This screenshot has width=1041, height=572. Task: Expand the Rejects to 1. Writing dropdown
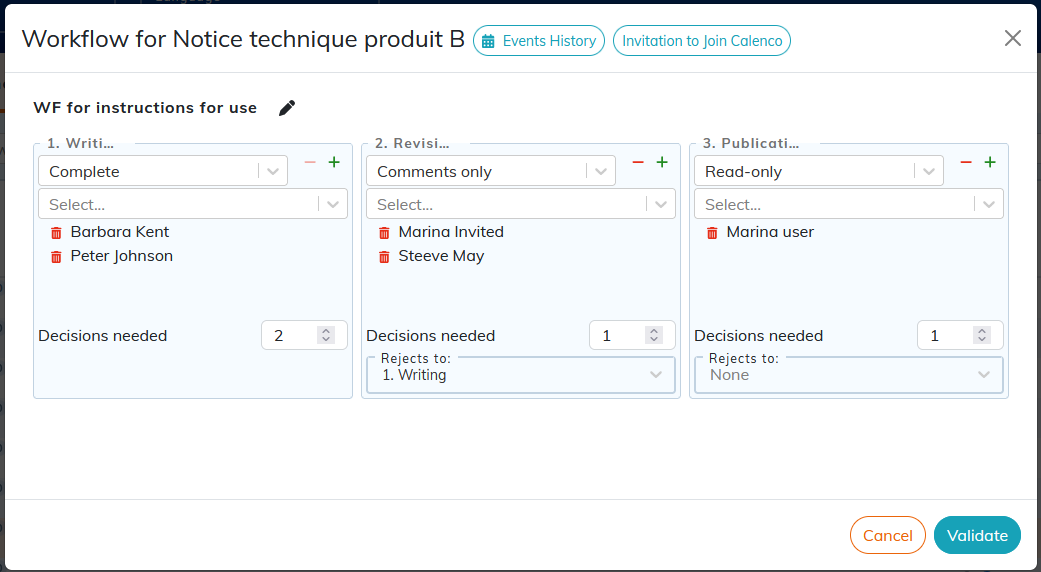point(521,375)
